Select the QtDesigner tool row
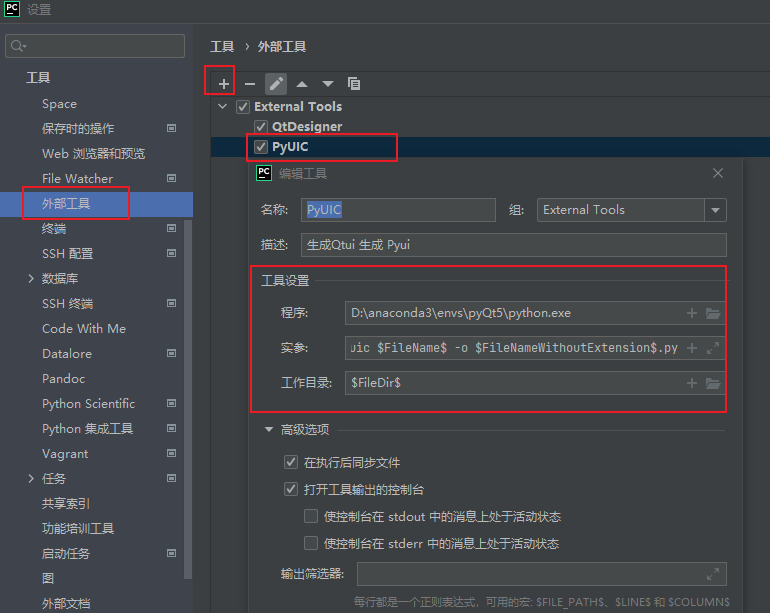Viewport: 770px width, 613px height. (307, 127)
